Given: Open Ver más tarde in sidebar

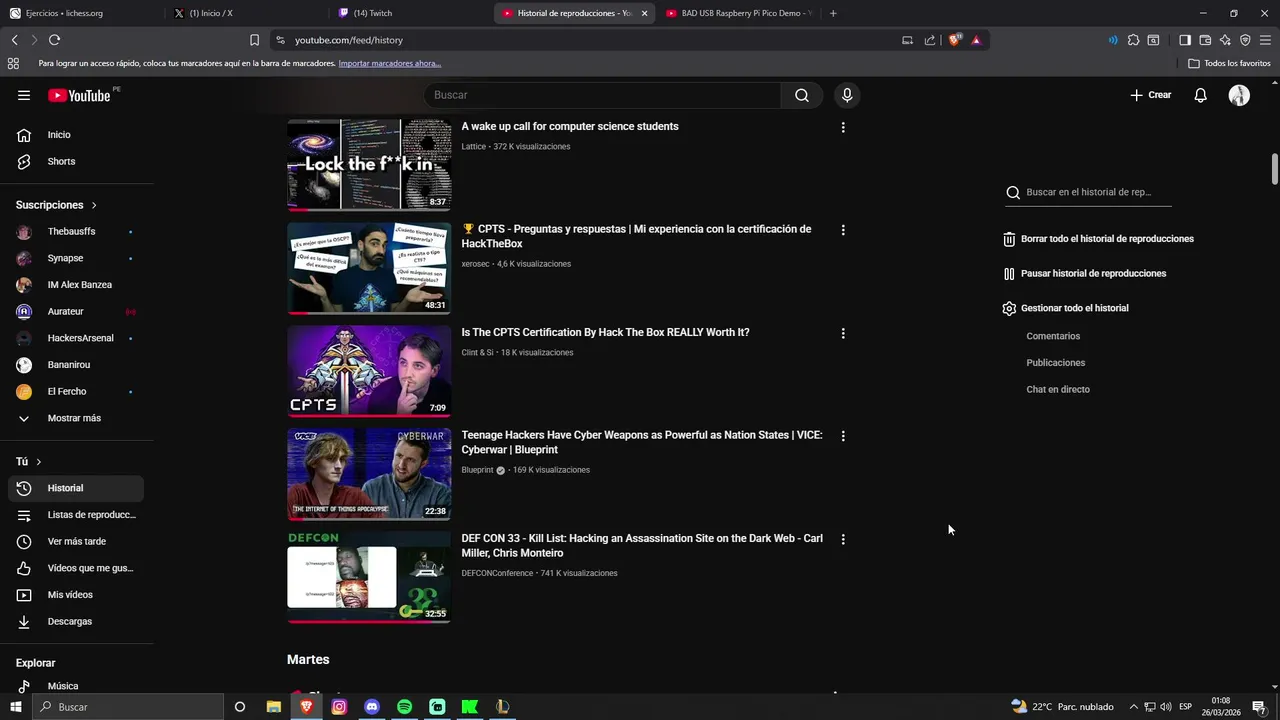Looking at the screenshot, I should [x=76, y=542].
